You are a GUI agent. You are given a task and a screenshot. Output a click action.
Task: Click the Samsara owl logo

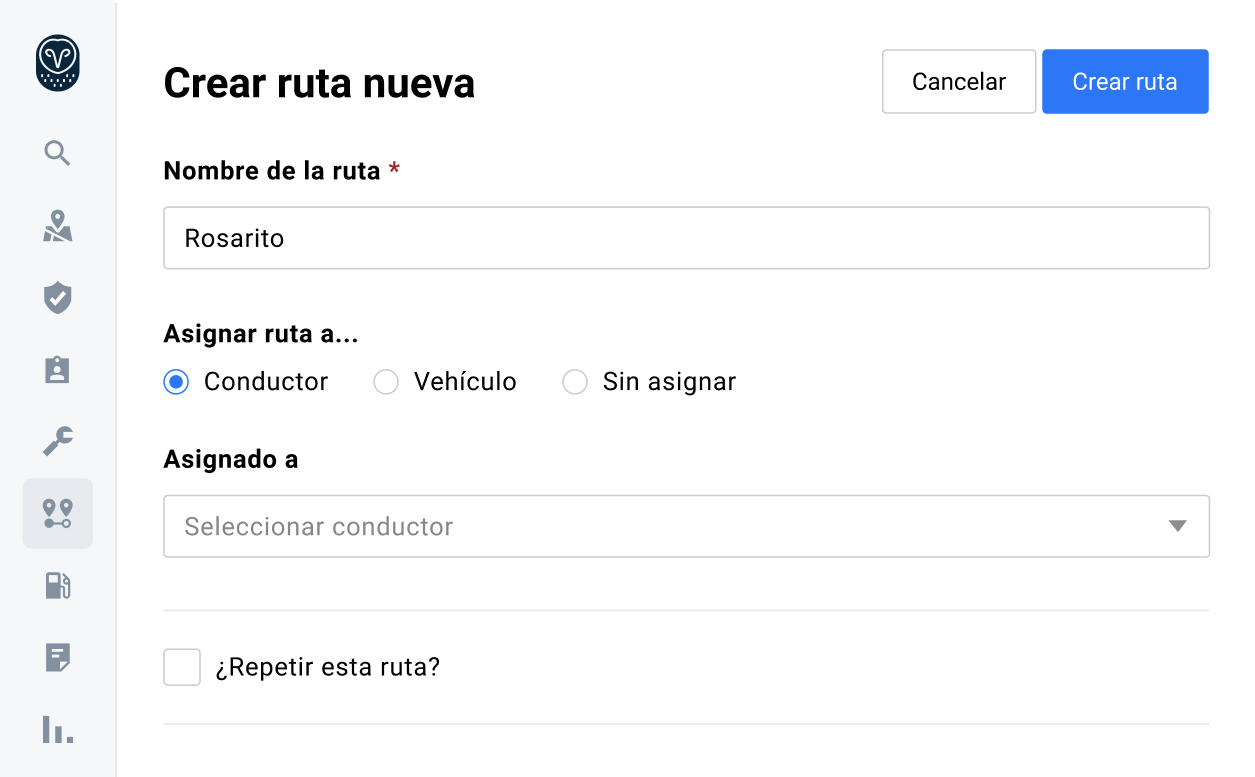pos(57,62)
